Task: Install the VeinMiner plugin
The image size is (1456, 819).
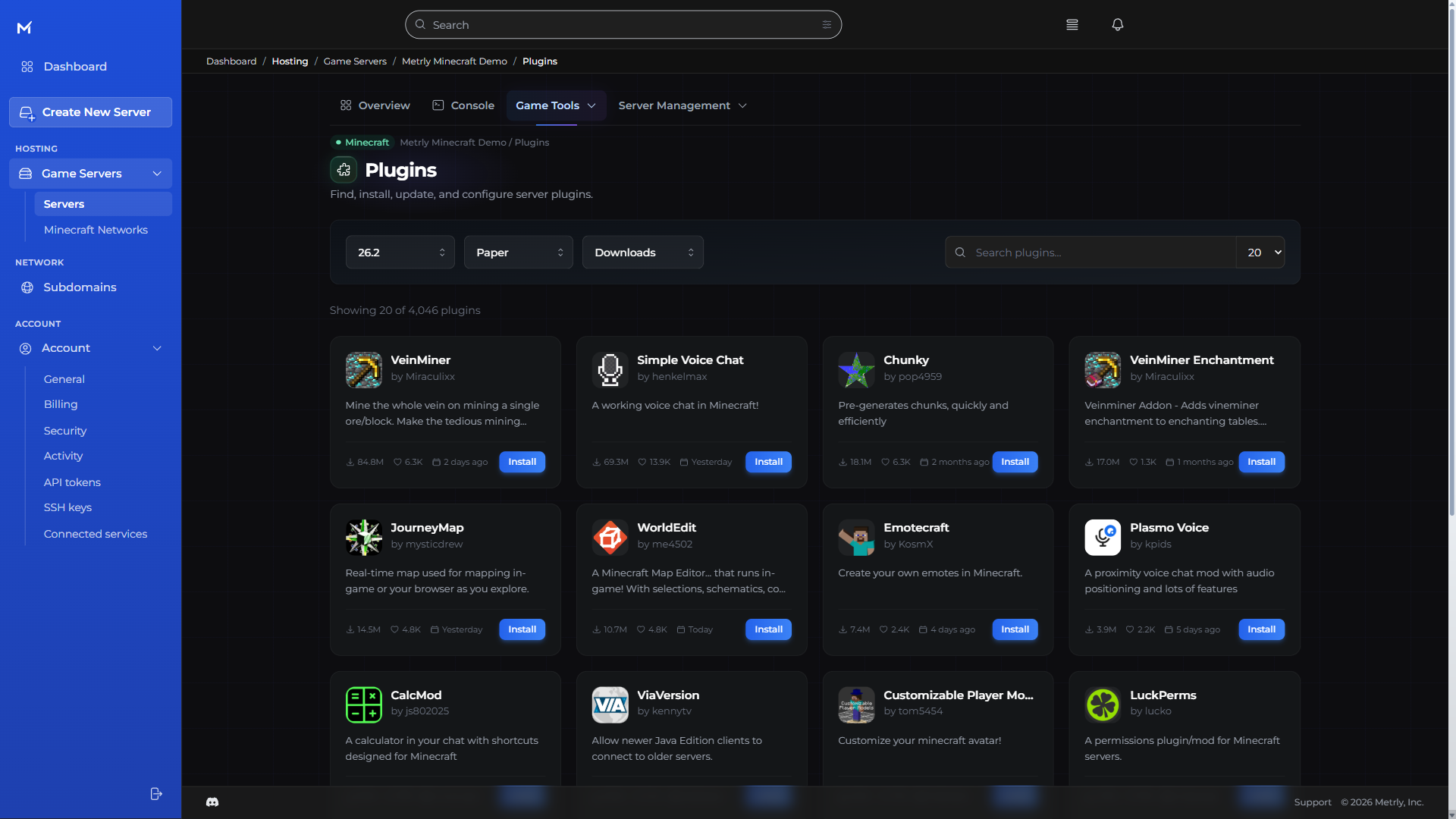Action: coord(522,462)
